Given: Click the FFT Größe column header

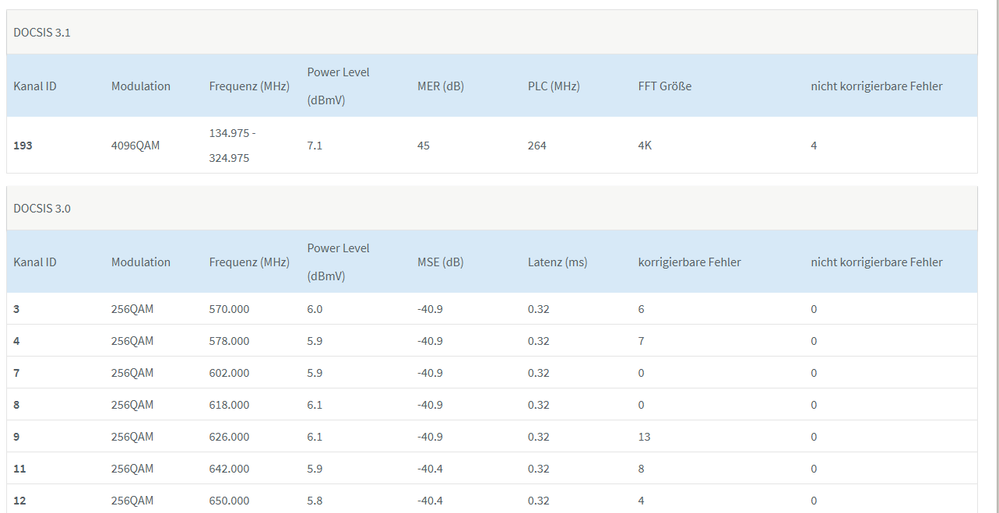Looking at the screenshot, I should tap(665, 86).
